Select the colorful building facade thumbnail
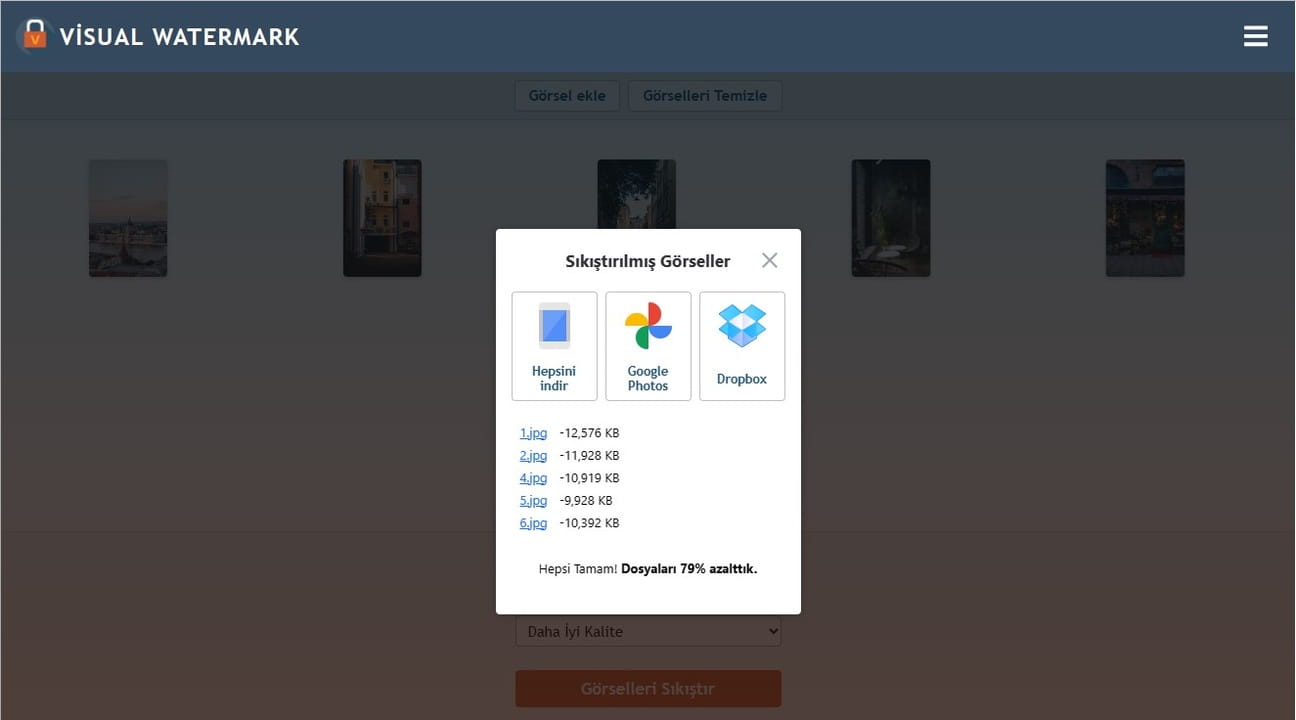Viewport: 1296px width, 720px height. (382, 218)
